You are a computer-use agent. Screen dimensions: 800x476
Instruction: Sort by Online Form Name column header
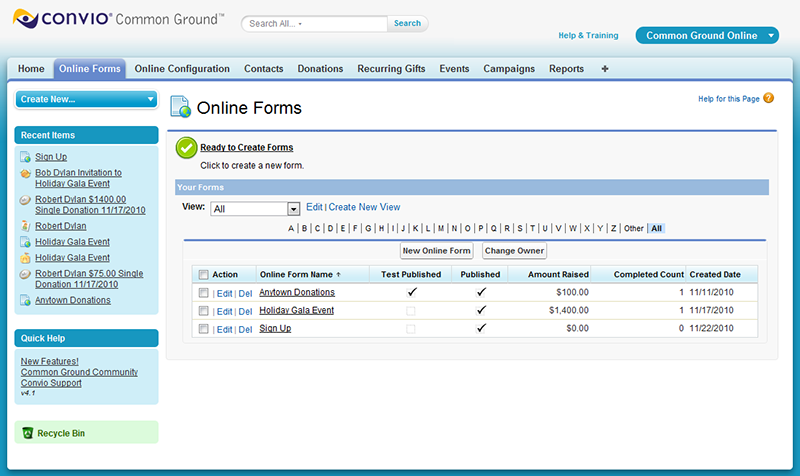tap(300, 274)
